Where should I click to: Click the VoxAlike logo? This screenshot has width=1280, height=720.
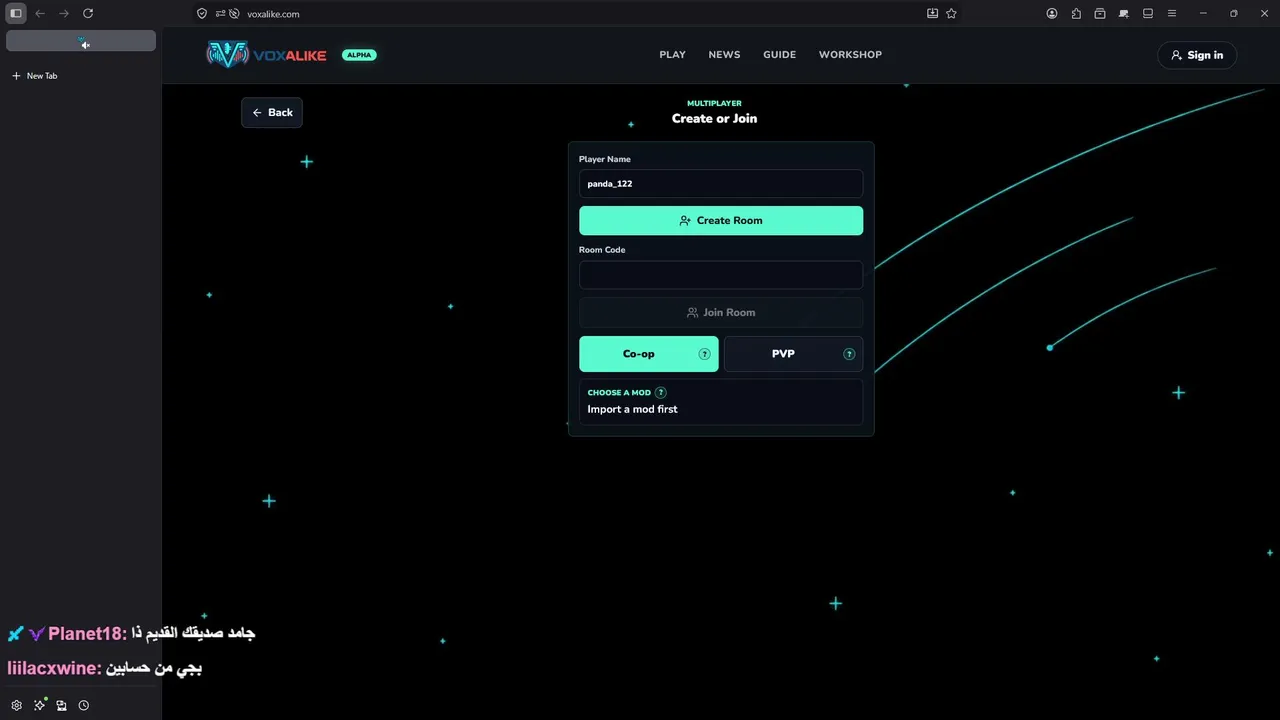(266, 55)
